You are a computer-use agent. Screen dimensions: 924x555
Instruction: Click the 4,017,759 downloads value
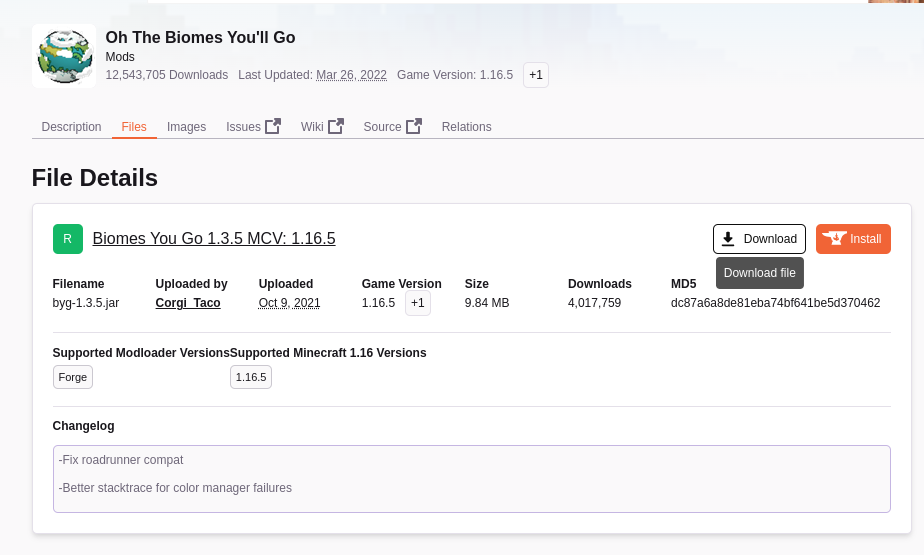pyautogui.click(x=594, y=303)
